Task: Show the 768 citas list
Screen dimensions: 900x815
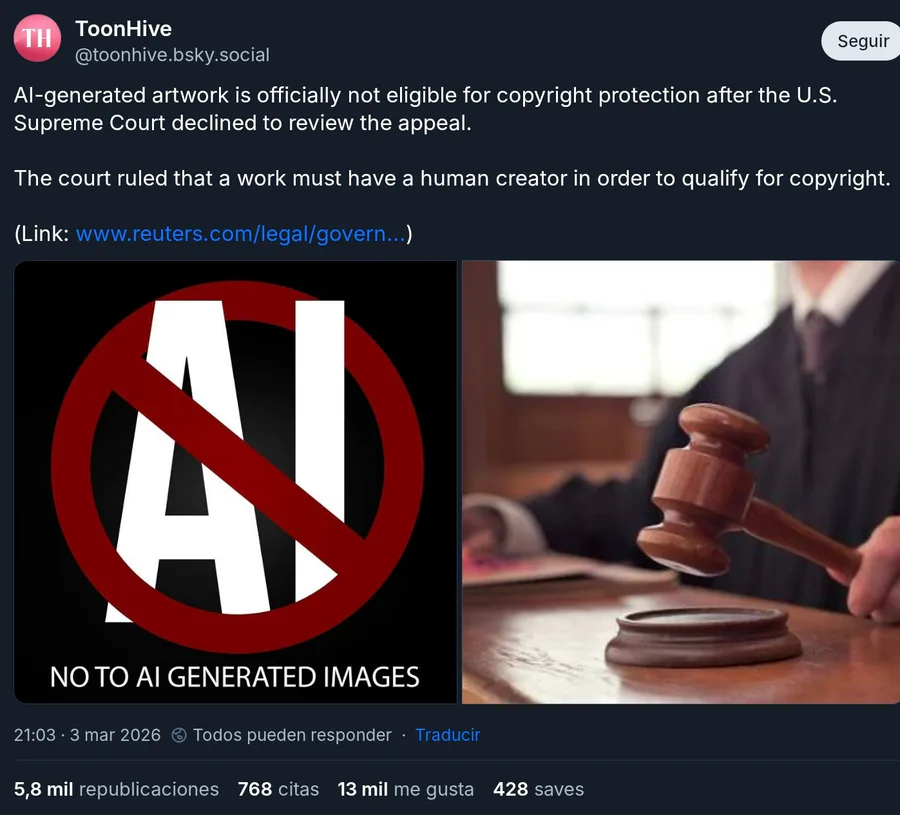Action: click(278, 789)
